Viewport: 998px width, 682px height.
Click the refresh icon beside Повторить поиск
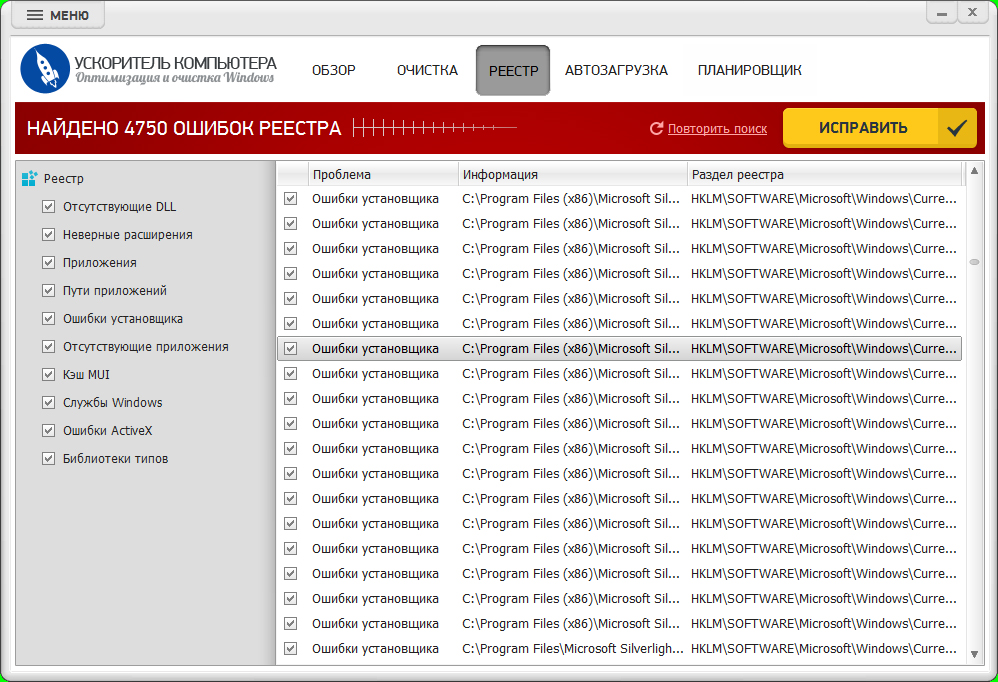pos(656,129)
